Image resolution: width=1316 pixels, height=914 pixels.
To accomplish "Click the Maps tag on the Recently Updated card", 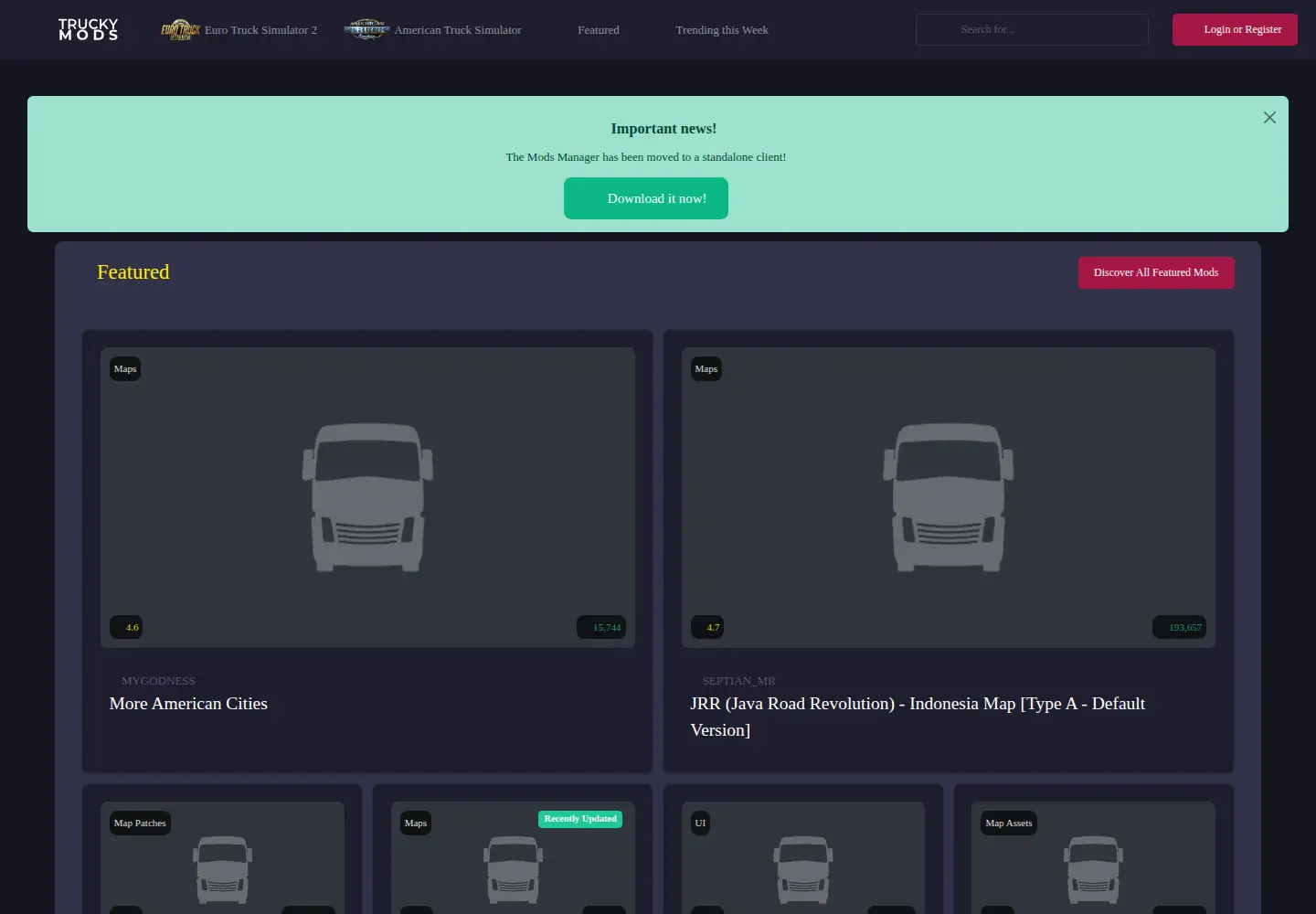I will coord(416,824).
